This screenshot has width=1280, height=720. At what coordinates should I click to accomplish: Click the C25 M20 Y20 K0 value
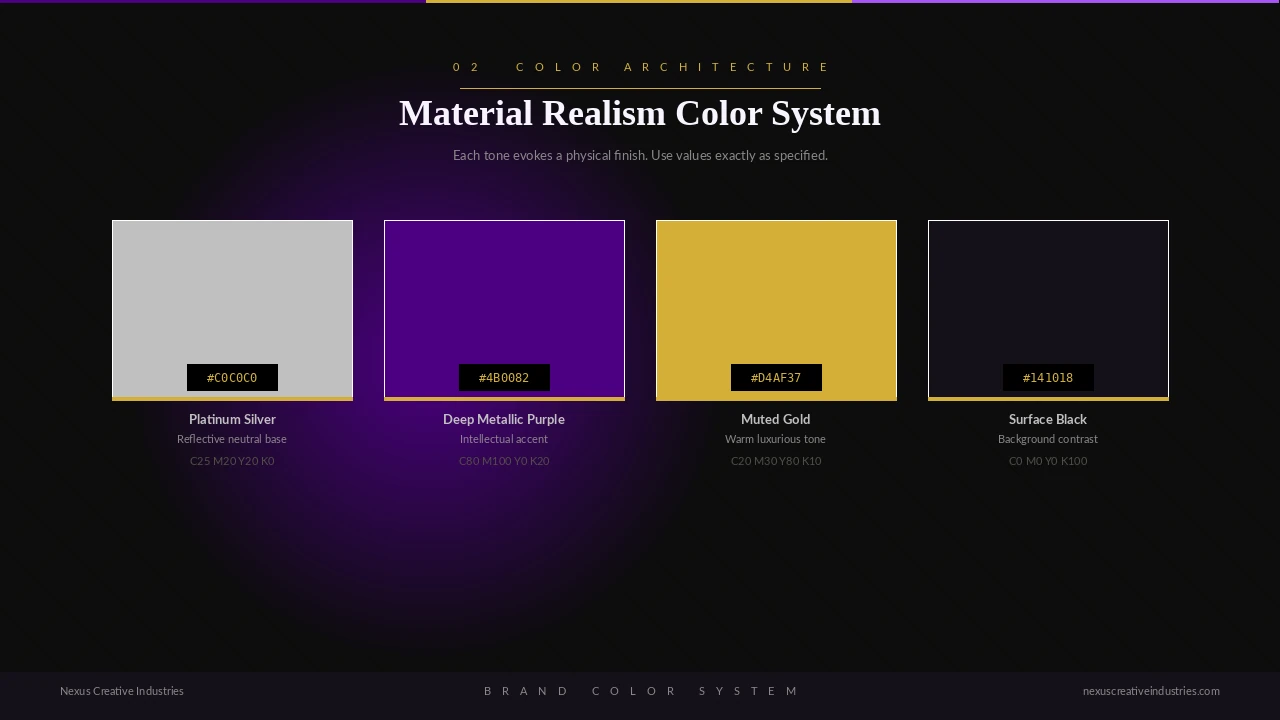232,461
